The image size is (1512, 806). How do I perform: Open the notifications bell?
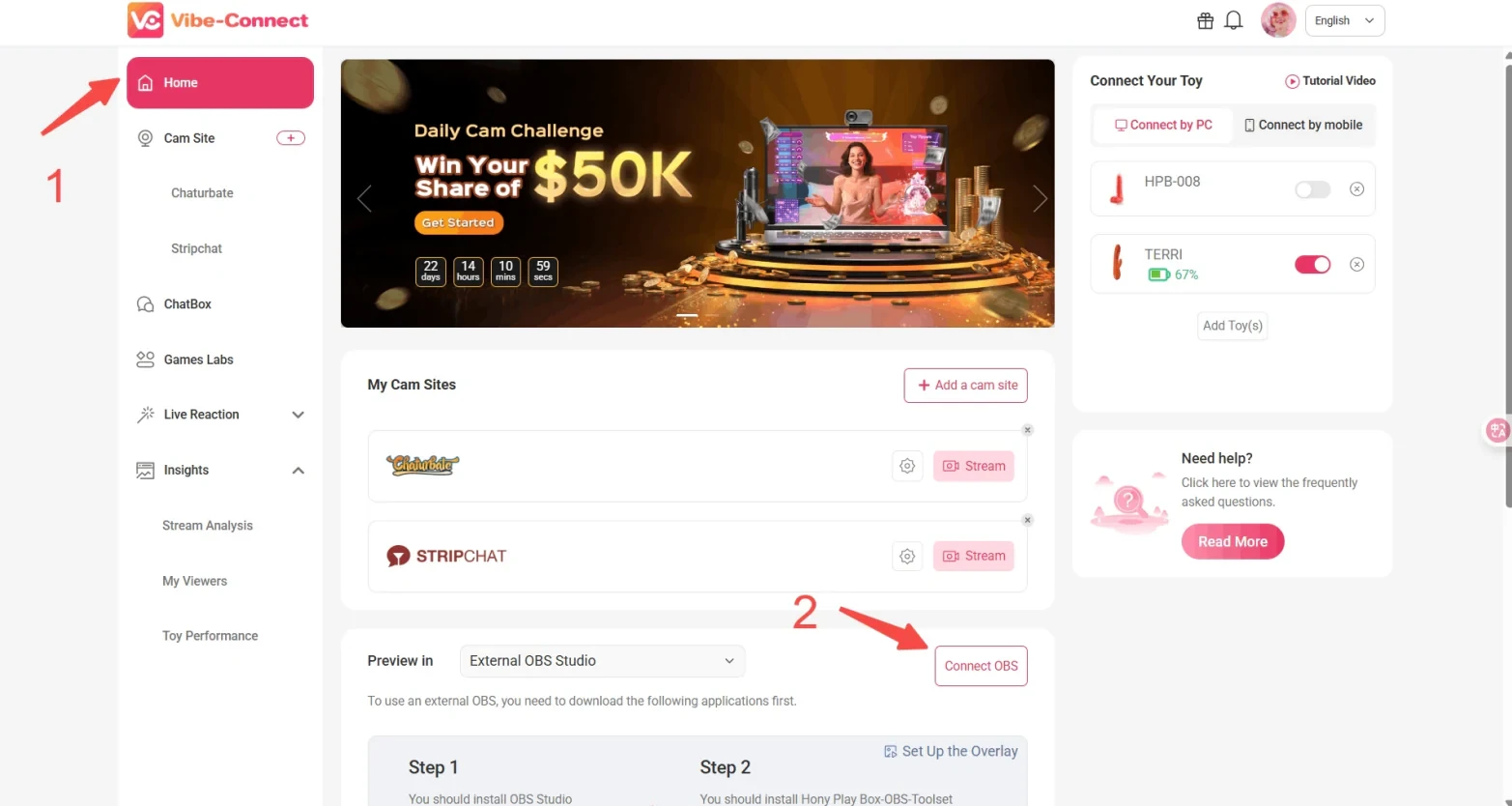(1234, 20)
